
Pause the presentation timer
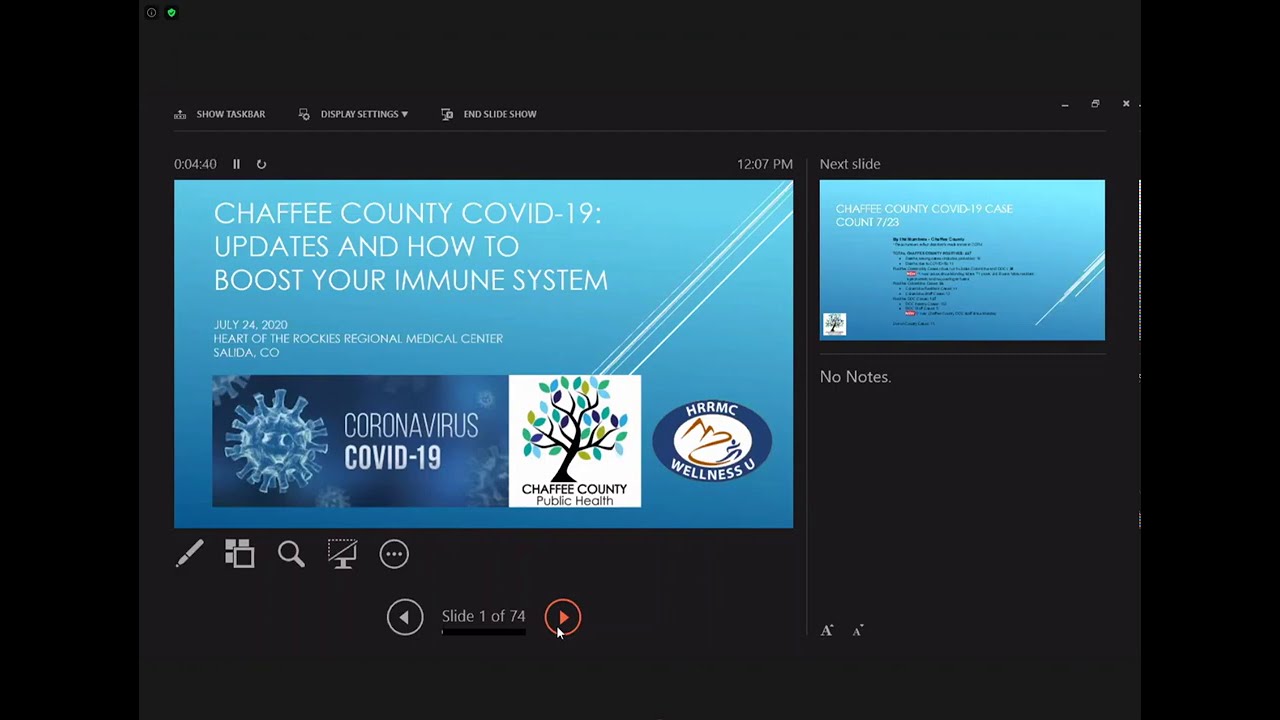(237, 164)
